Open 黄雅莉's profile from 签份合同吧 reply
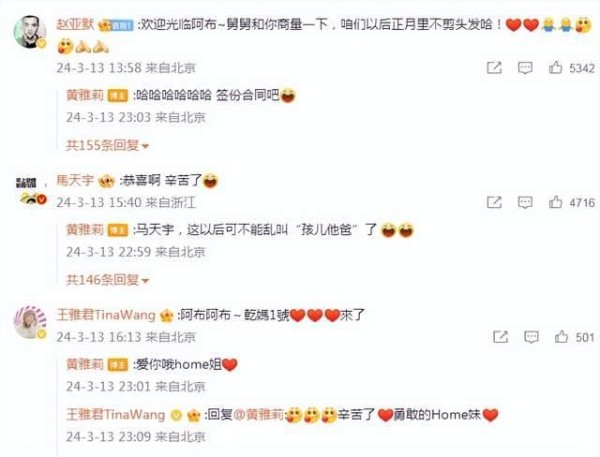The image size is (600, 457). [x=85, y=95]
